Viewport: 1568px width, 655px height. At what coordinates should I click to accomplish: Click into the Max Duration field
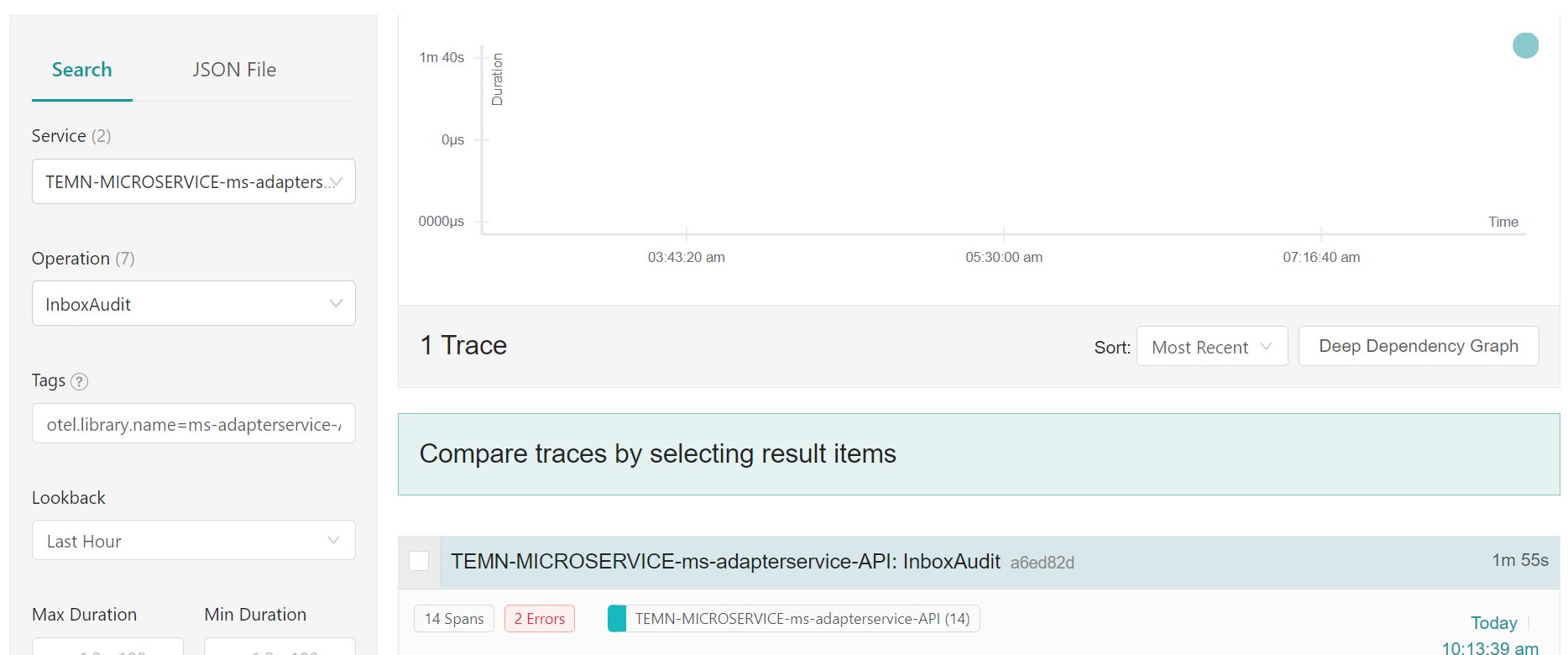pos(107,647)
